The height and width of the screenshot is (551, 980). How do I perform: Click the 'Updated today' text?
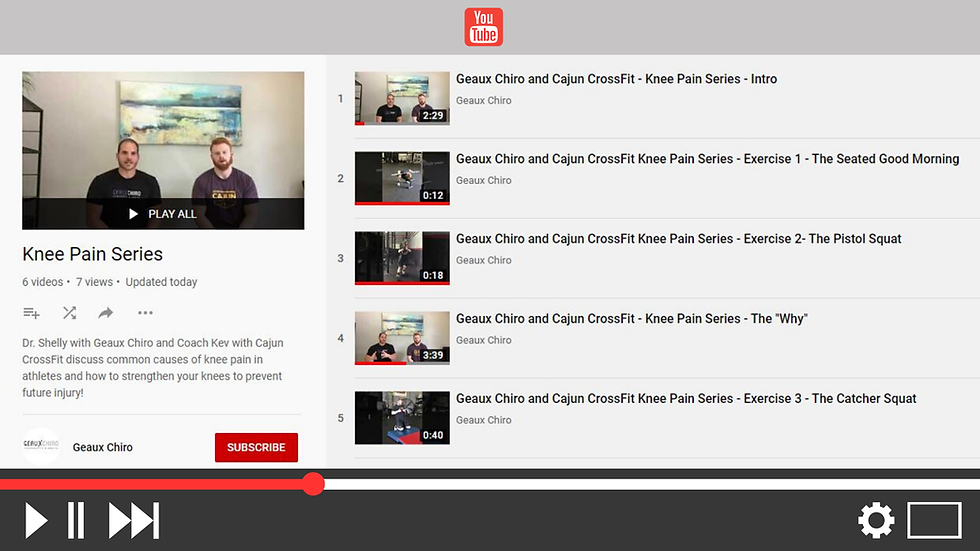pyautogui.click(x=161, y=282)
